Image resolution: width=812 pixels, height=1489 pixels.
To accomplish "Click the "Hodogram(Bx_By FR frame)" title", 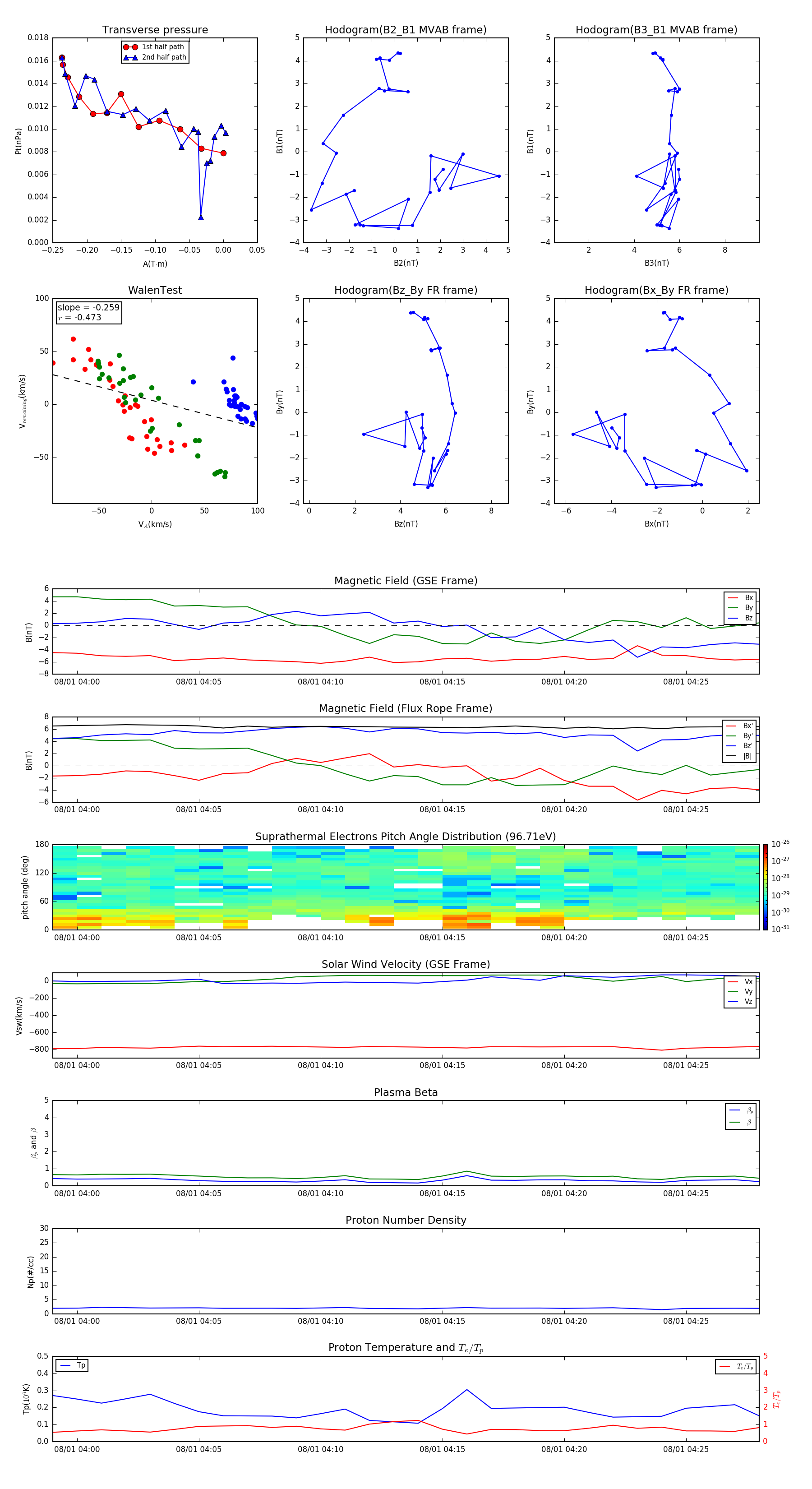I will (656, 290).
